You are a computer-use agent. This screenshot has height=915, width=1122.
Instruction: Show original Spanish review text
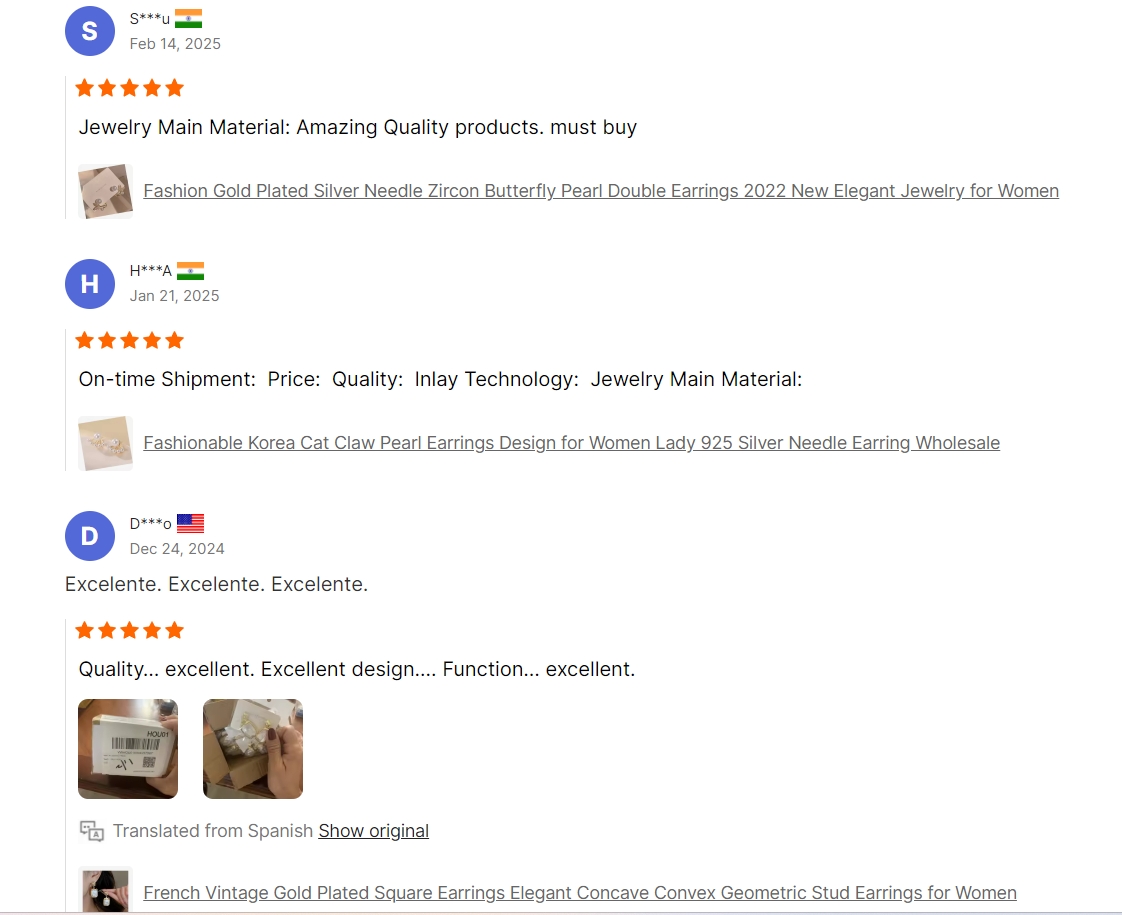click(x=374, y=831)
